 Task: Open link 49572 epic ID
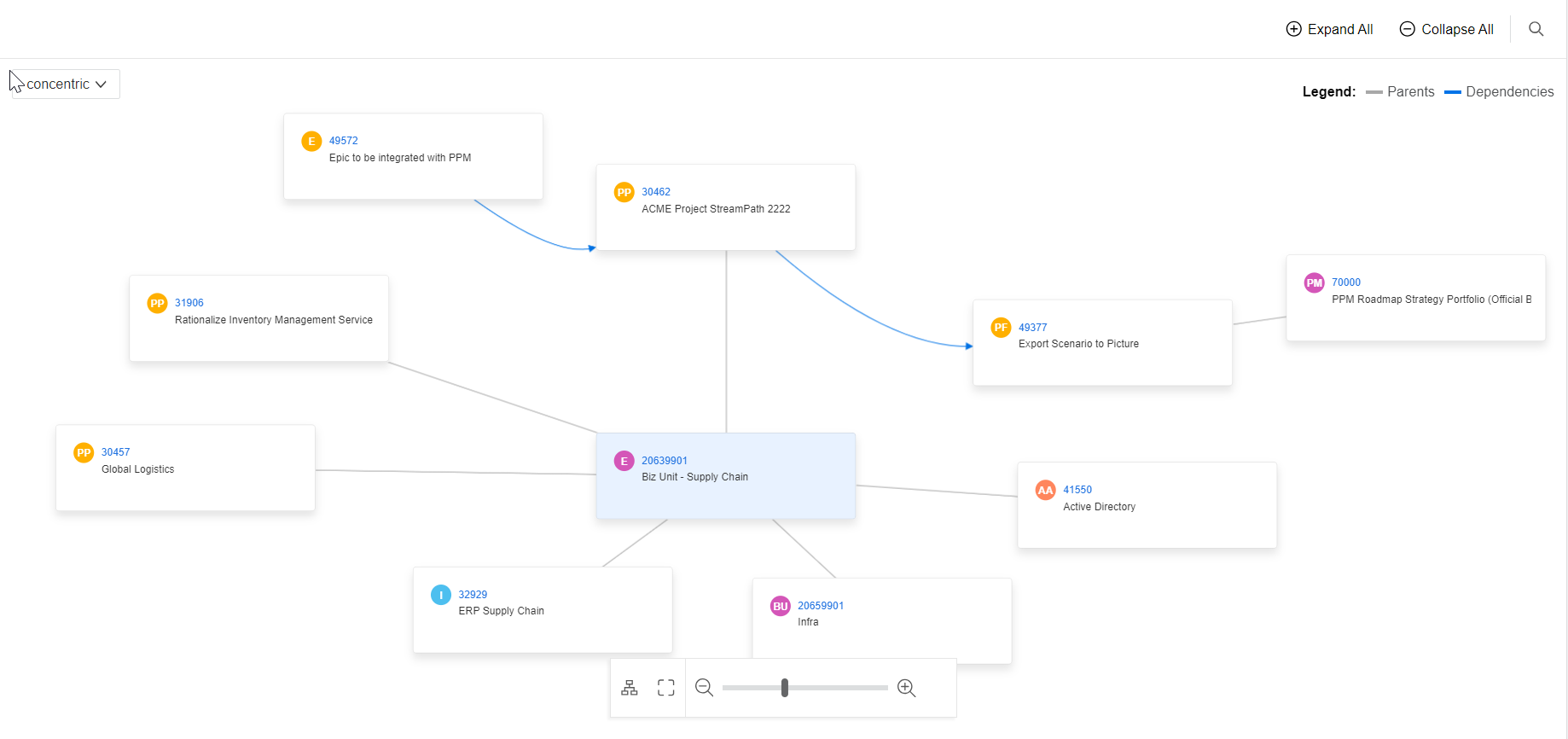tap(343, 141)
